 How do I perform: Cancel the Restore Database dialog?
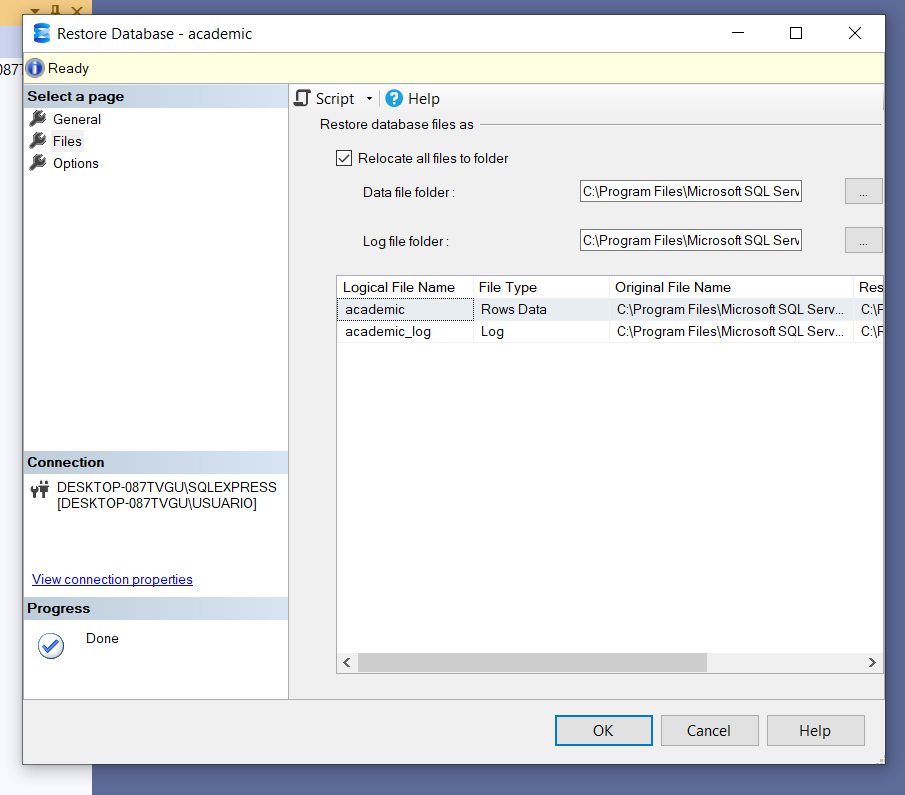click(x=709, y=730)
